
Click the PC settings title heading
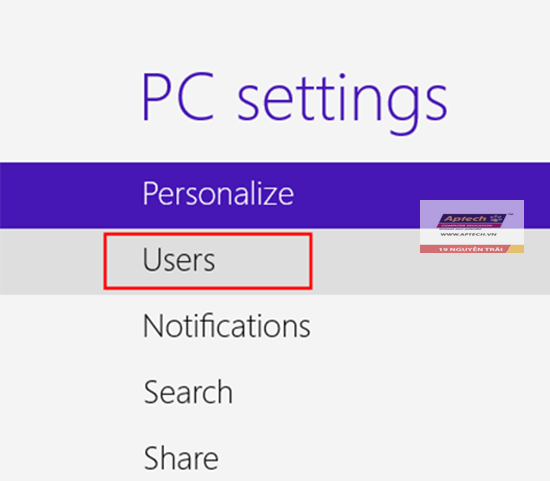[295, 102]
